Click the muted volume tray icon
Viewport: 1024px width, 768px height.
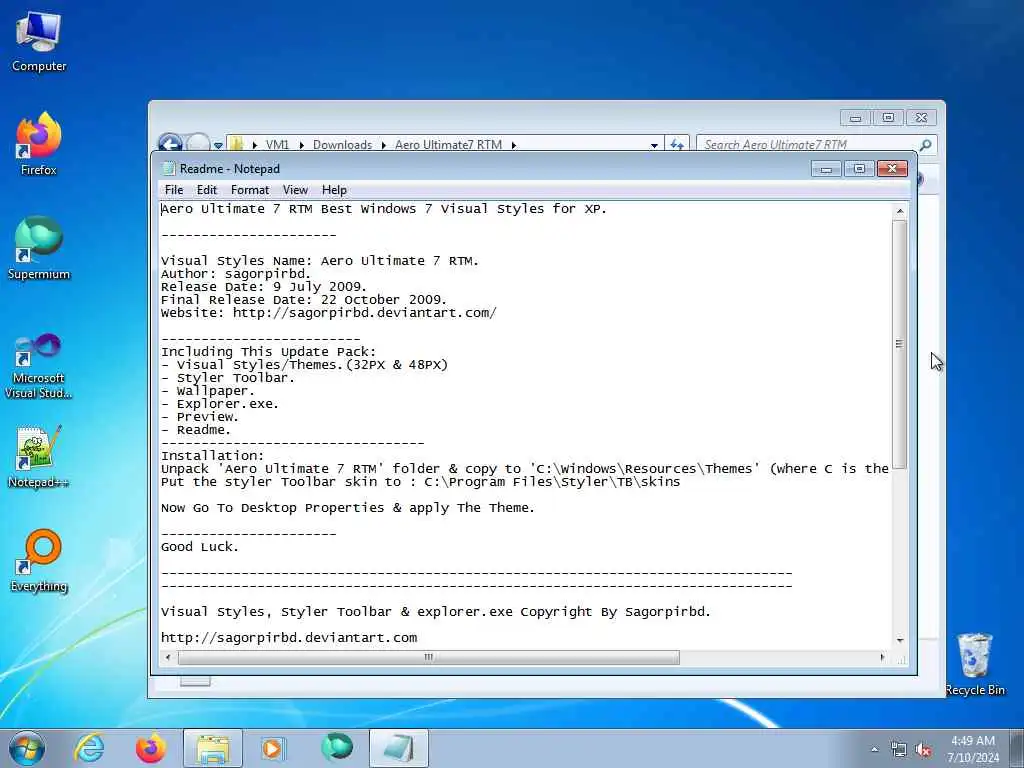click(923, 750)
